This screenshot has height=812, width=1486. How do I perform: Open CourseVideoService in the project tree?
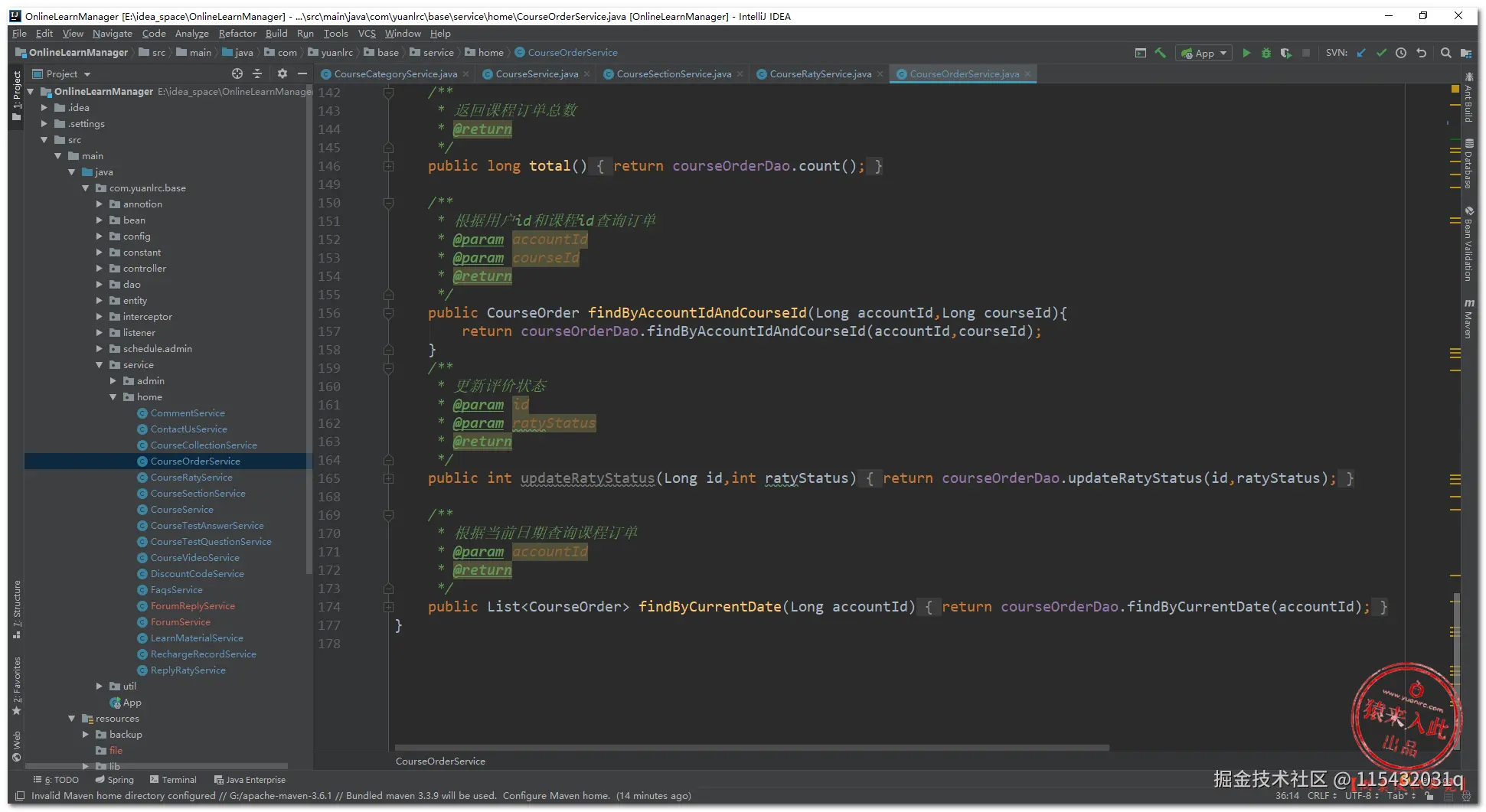pyautogui.click(x=194, y=558)
